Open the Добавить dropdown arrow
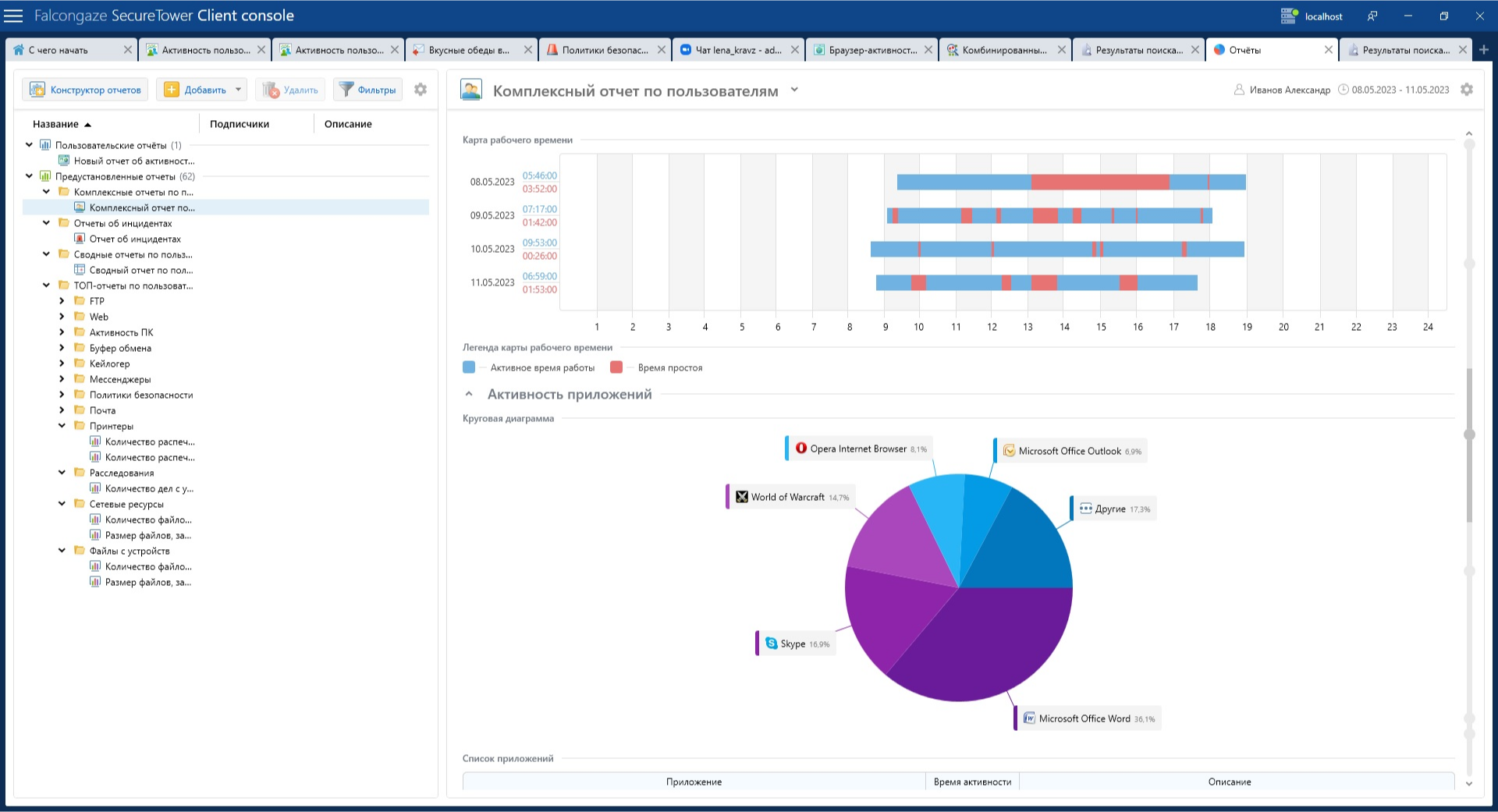1498x812 pixels. 239,90
